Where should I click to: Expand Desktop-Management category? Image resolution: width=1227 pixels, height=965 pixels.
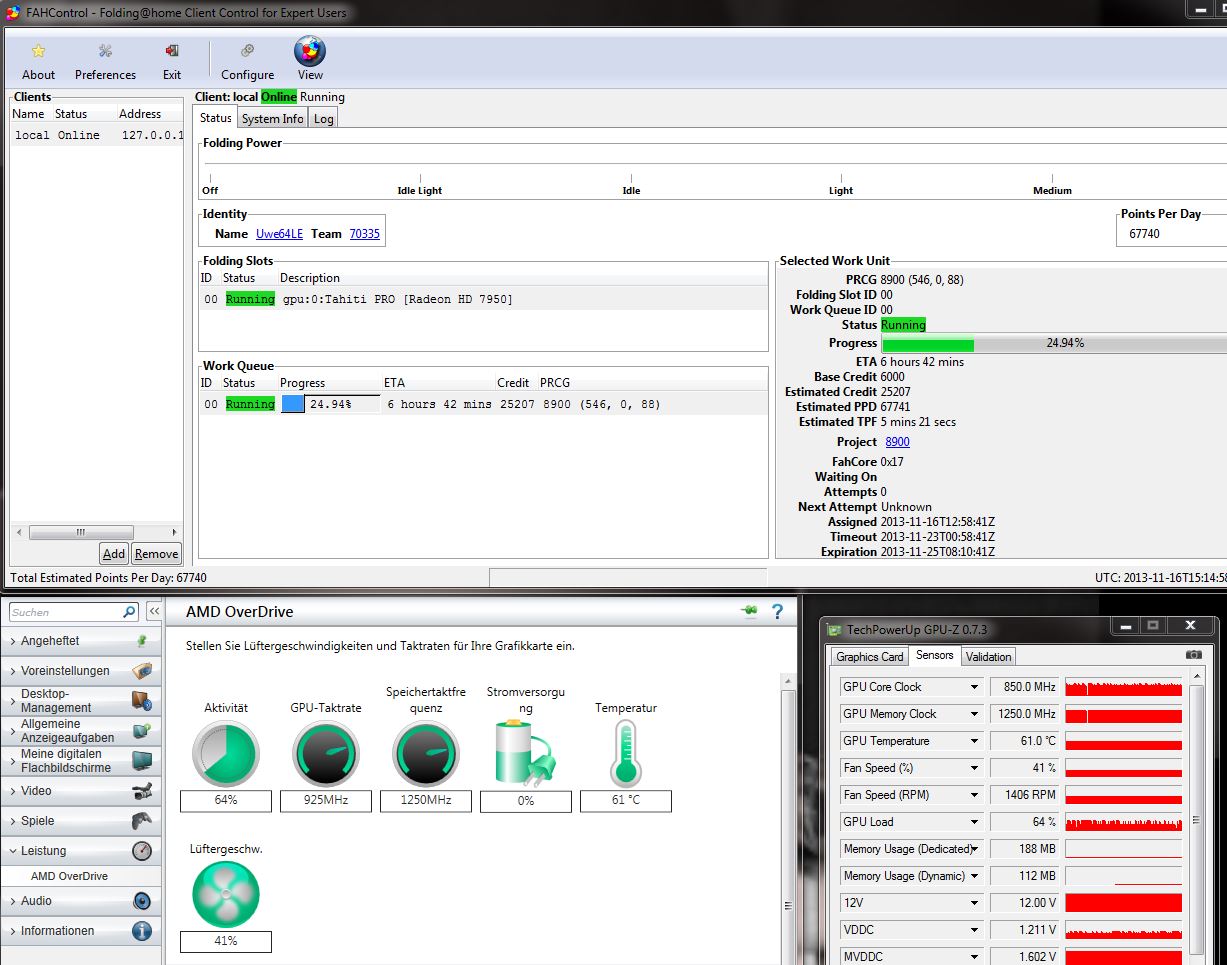[x=80, y=700]
